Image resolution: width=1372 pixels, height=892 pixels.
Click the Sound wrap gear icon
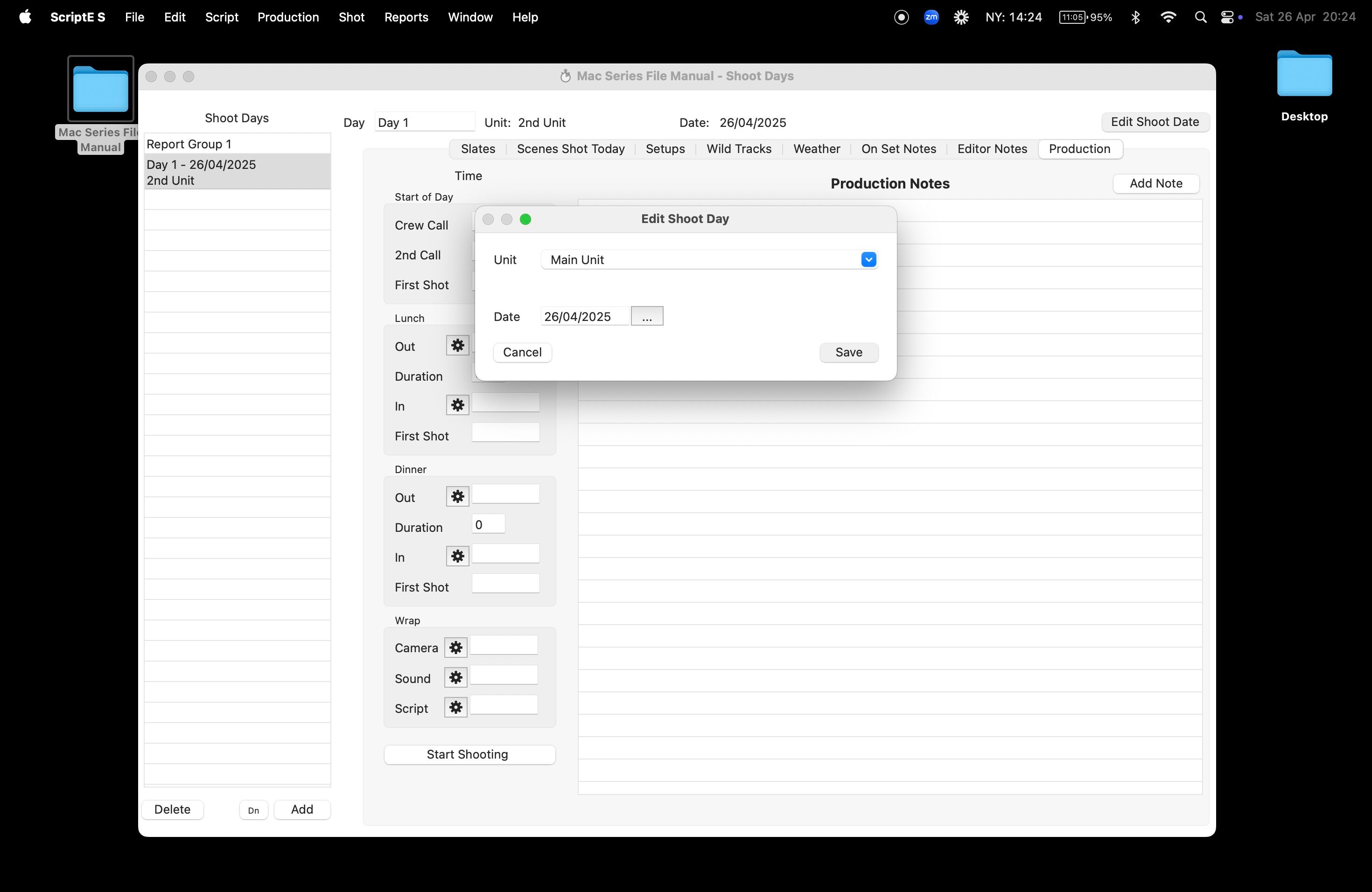tap(455, 678)
